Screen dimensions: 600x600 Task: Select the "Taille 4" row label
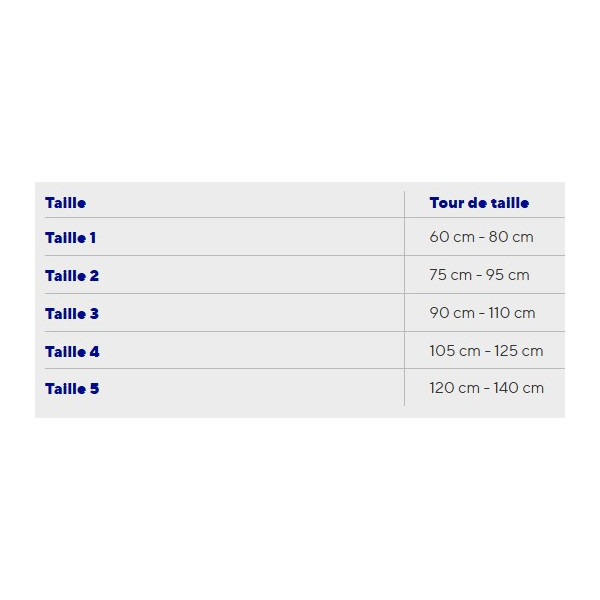[x=72, y=352]
